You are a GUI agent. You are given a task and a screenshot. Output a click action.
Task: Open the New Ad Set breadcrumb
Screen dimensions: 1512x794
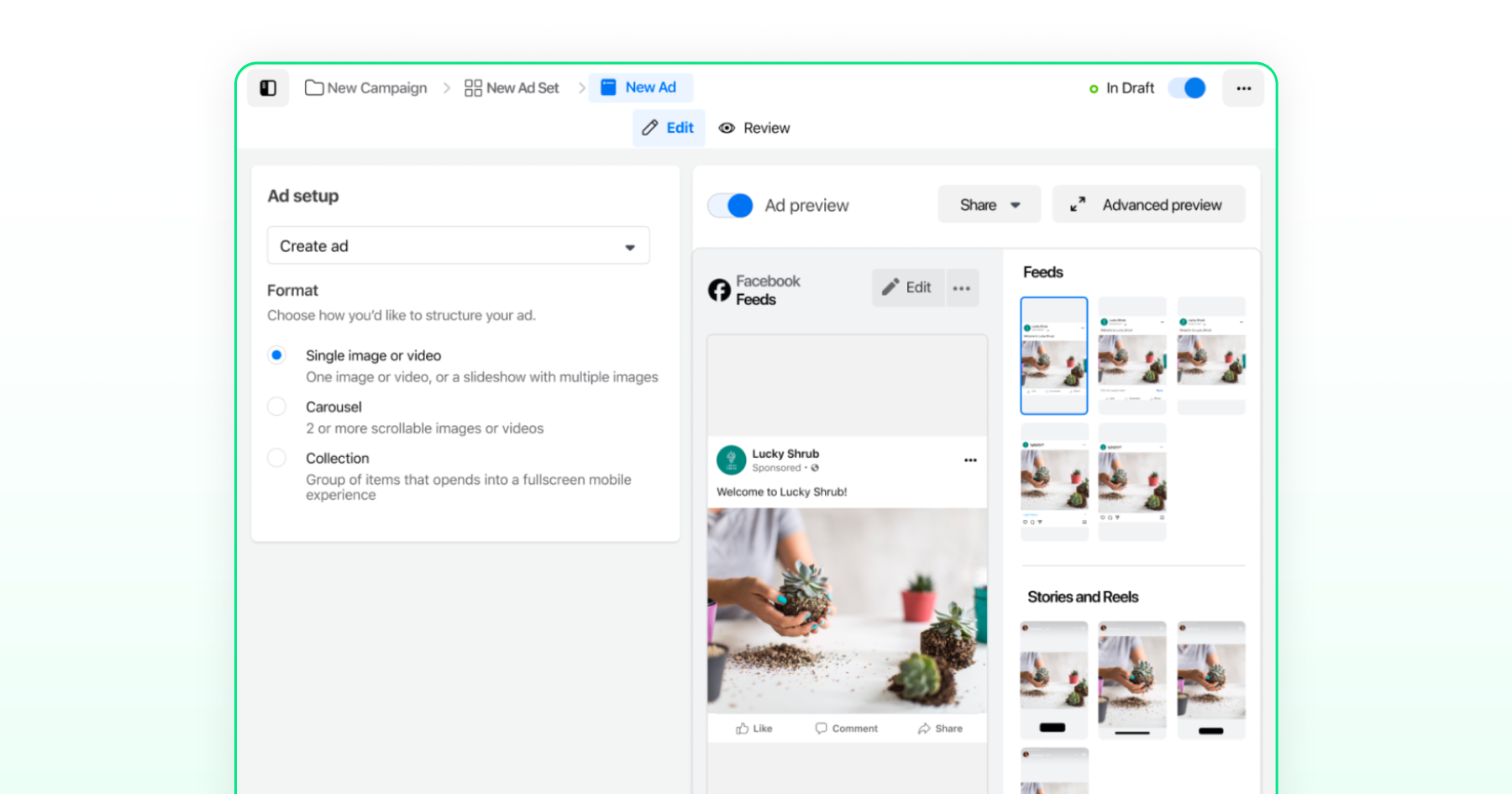pyautogui.click(x=512, y=88)
